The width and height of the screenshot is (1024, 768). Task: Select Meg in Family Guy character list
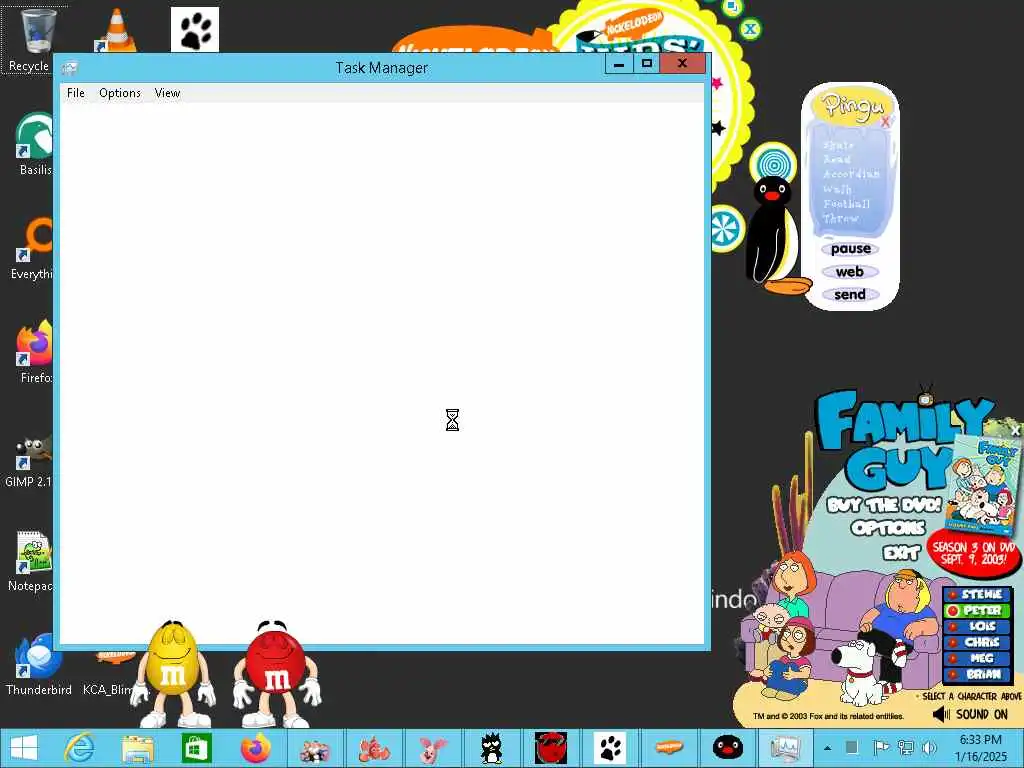978,658
